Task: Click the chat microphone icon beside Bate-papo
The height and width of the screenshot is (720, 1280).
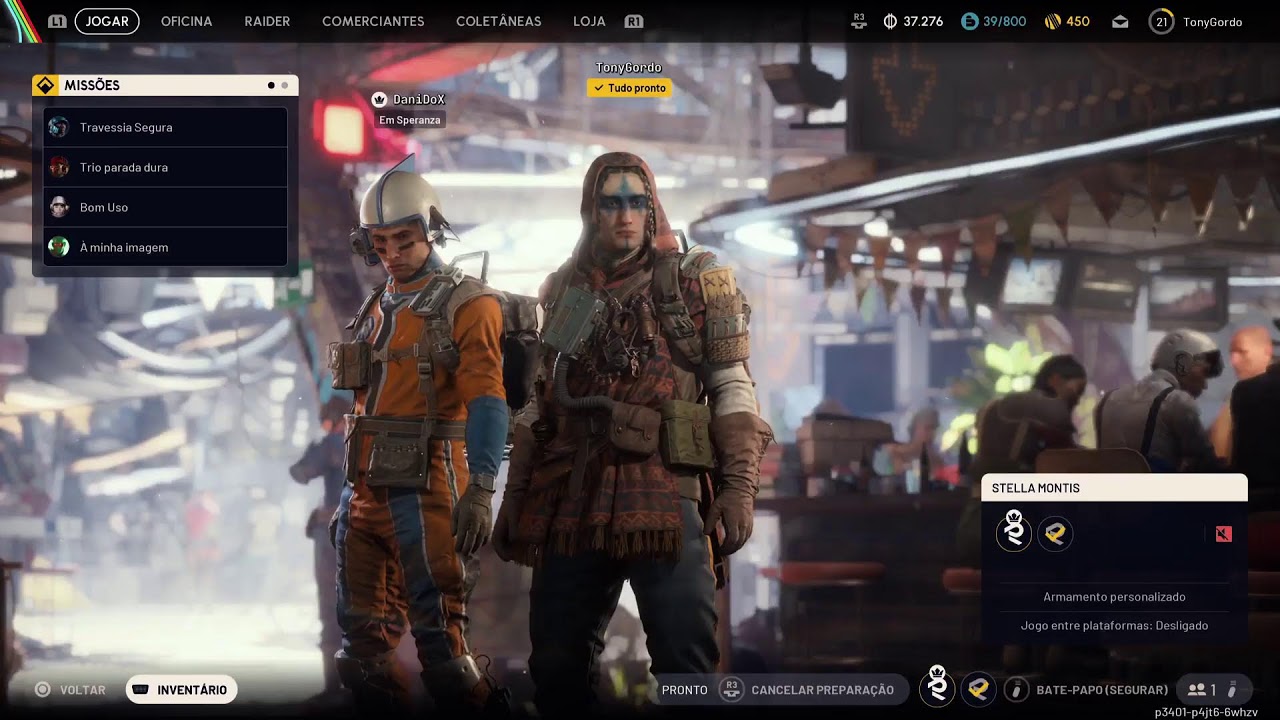Action: point(1016,689)
